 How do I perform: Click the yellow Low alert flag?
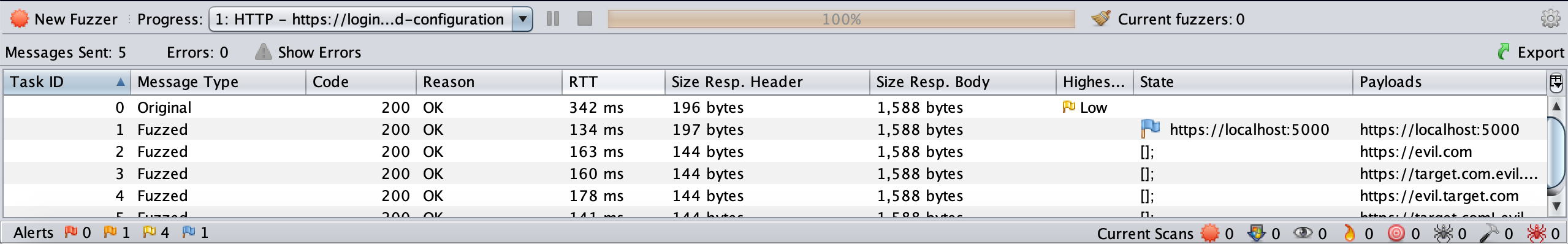pyautogui.click(x=1069, y=107)
